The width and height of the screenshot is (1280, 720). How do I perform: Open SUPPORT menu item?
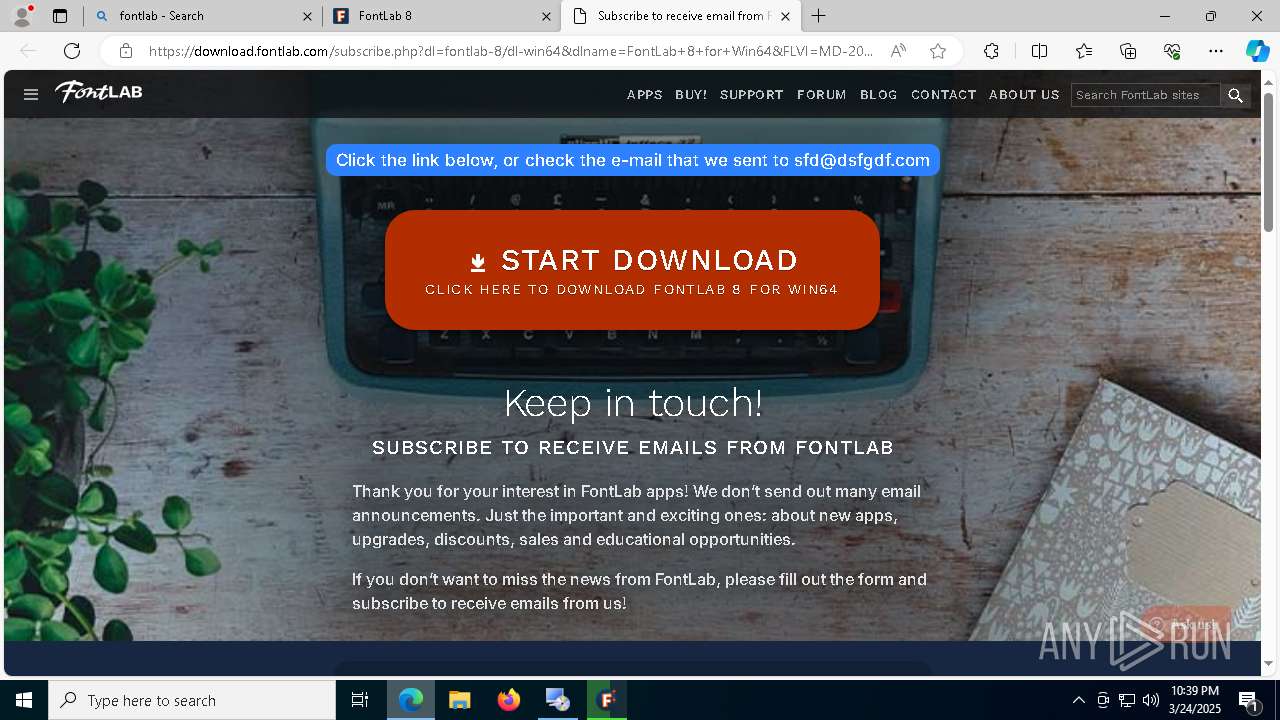[x=752, y=95]
